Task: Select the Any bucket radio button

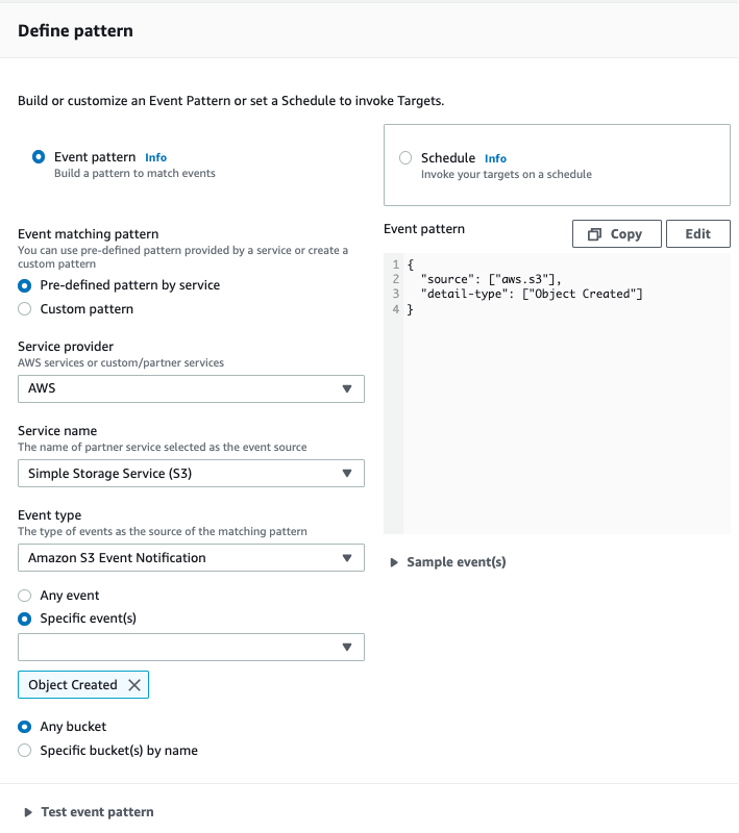Action: tap(24, 727)
